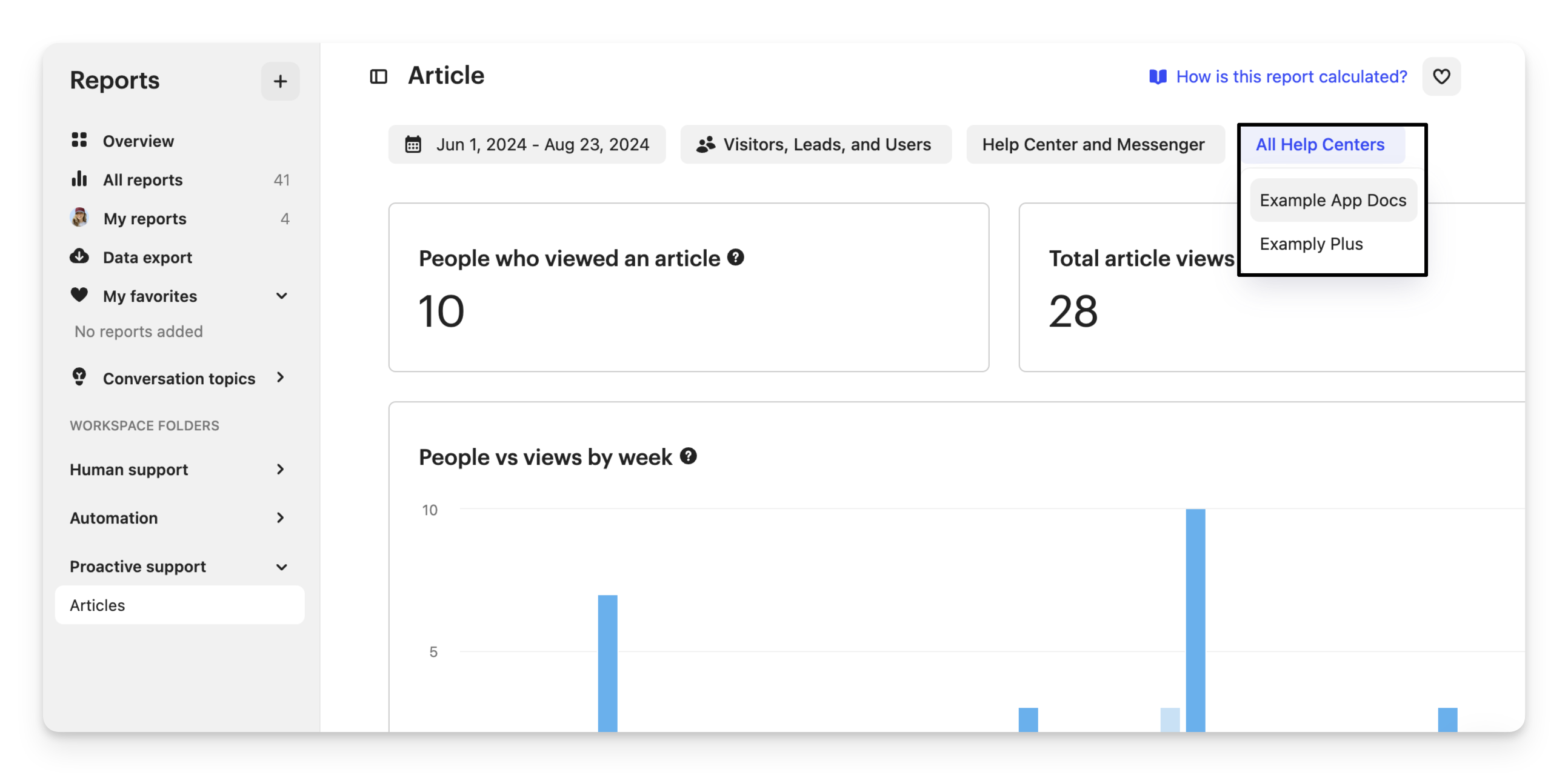Favorite this report with heart icon
Image resolution: width=1568 pixels, height=775 pixels.
pyautogui.click(x=1441, y=76)
